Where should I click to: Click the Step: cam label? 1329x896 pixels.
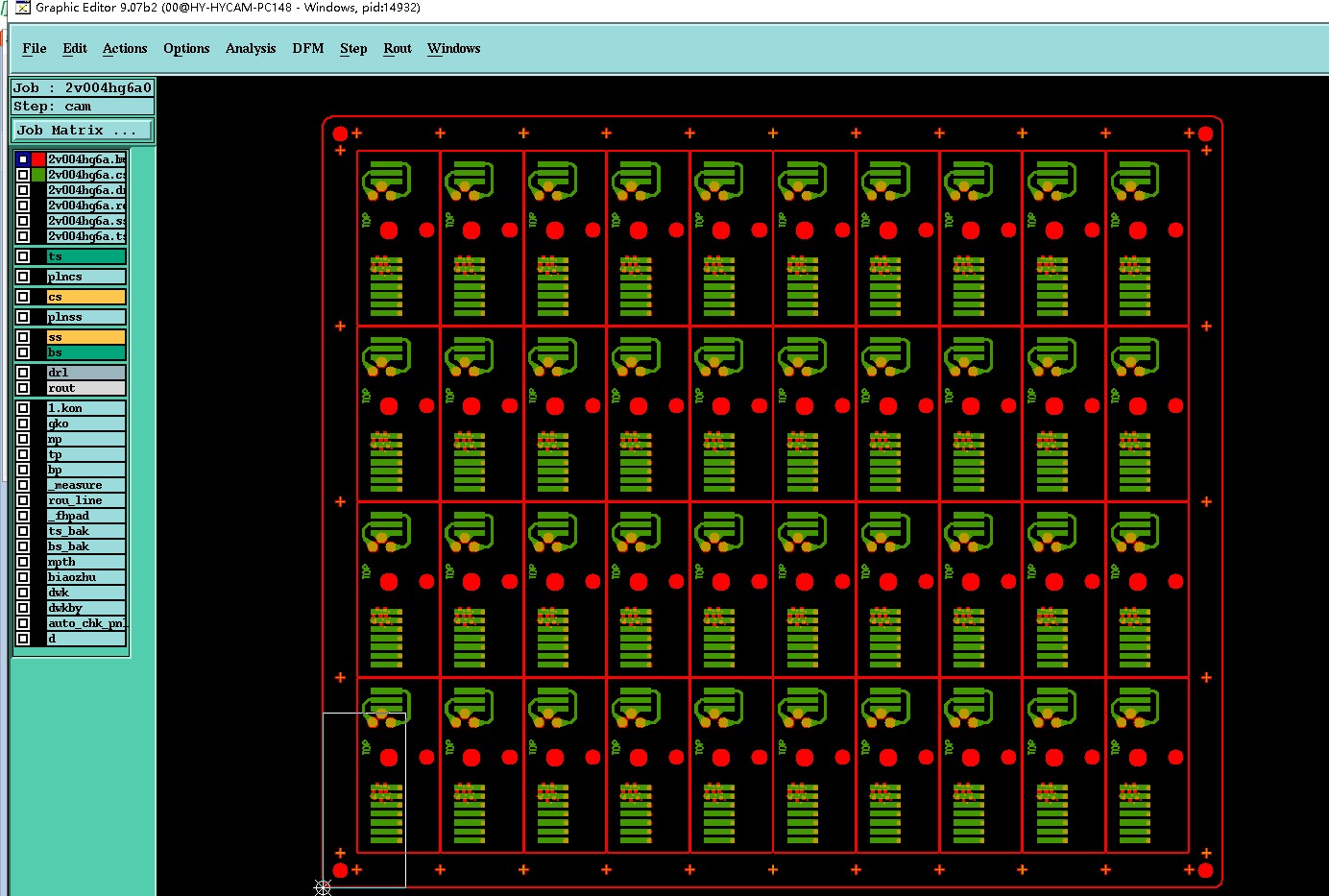pos(83,107)
